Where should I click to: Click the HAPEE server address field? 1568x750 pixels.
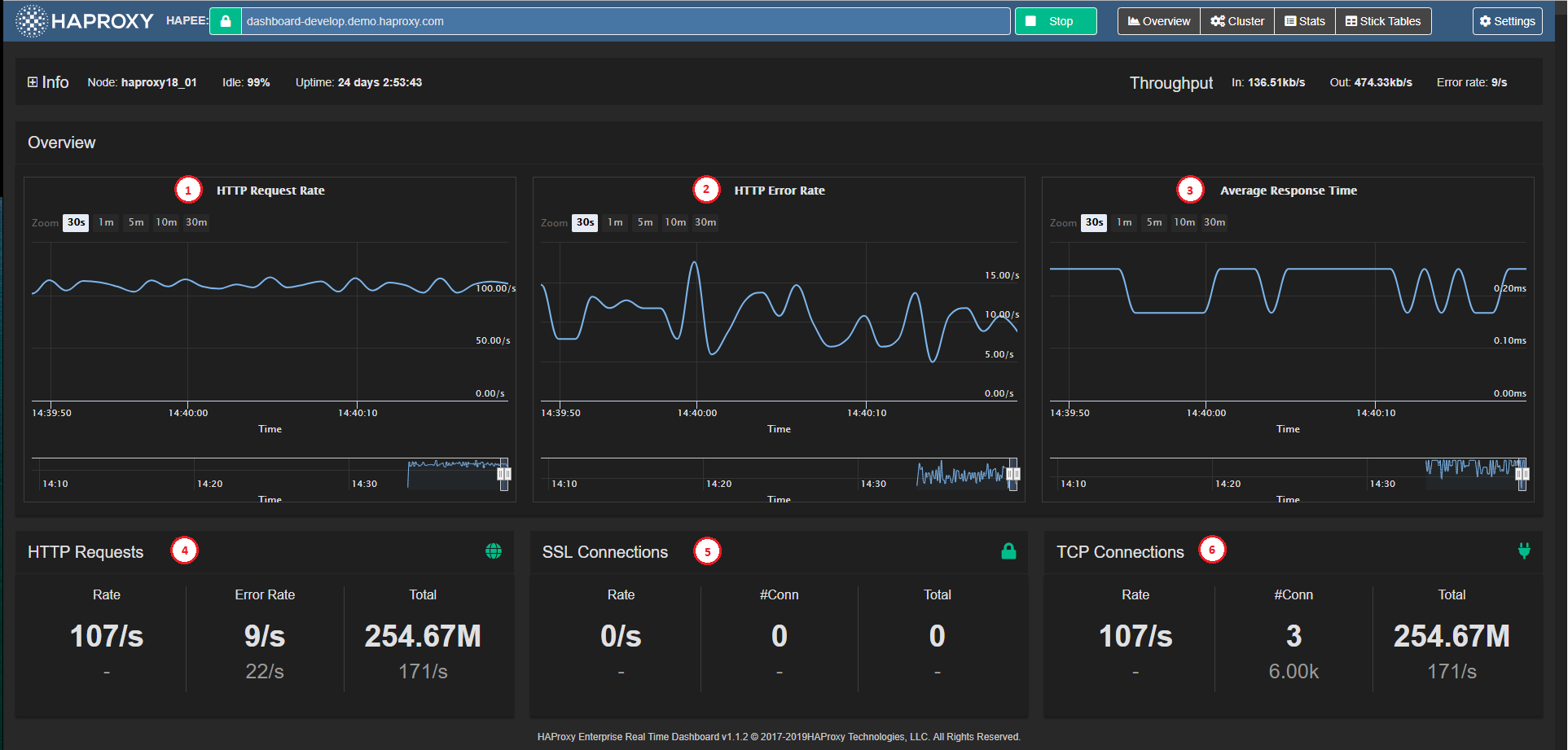tap(625, 21)
